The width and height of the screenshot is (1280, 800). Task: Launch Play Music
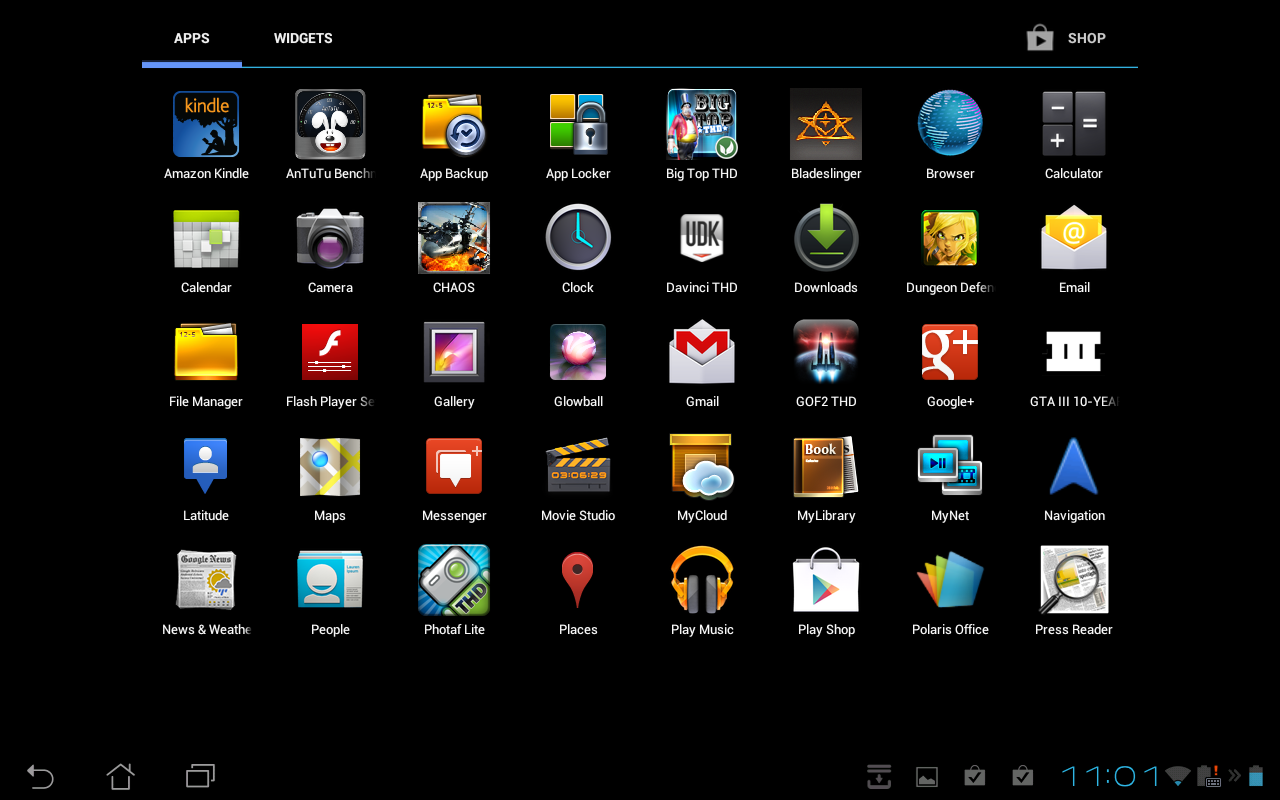click(702, 580)
